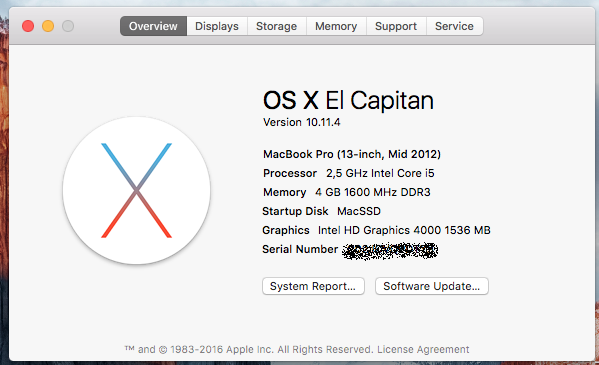
Task: Click the Software Update... button
Action: [x=432, y=286]
